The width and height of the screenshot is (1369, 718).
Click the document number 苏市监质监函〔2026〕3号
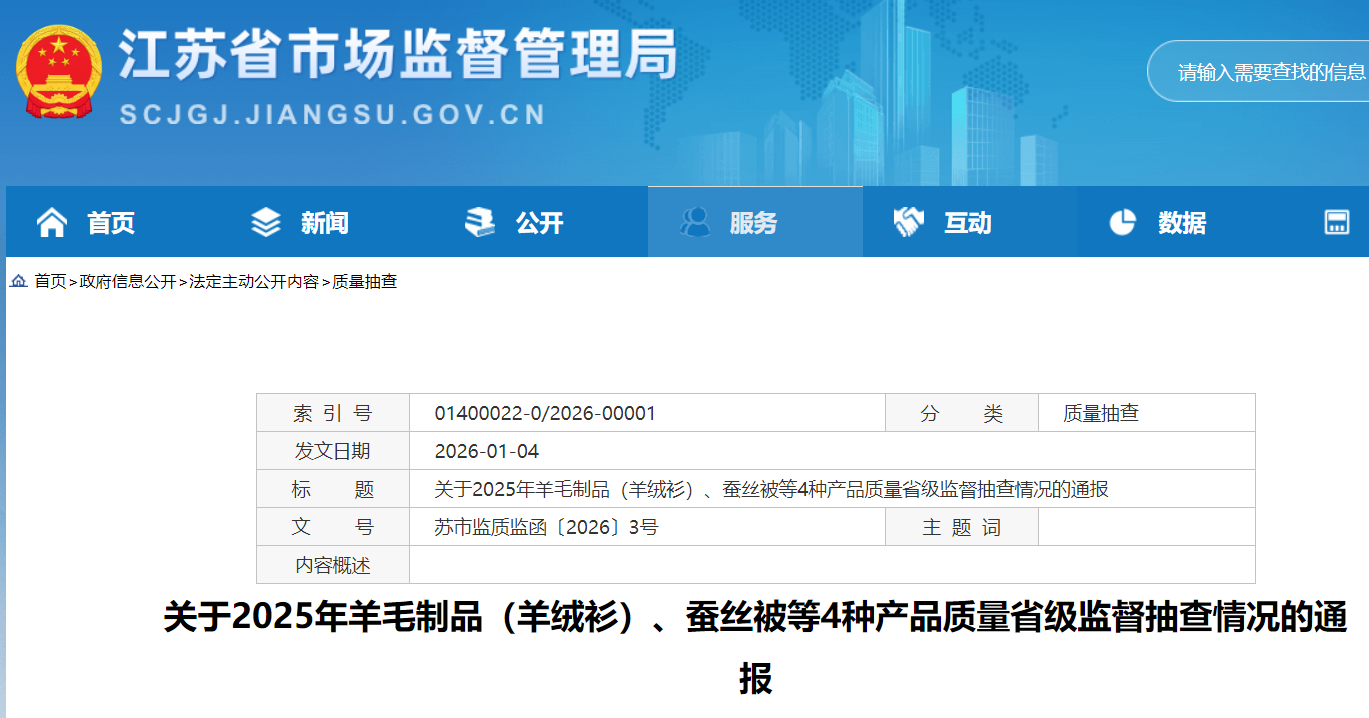tap(546, 527)
